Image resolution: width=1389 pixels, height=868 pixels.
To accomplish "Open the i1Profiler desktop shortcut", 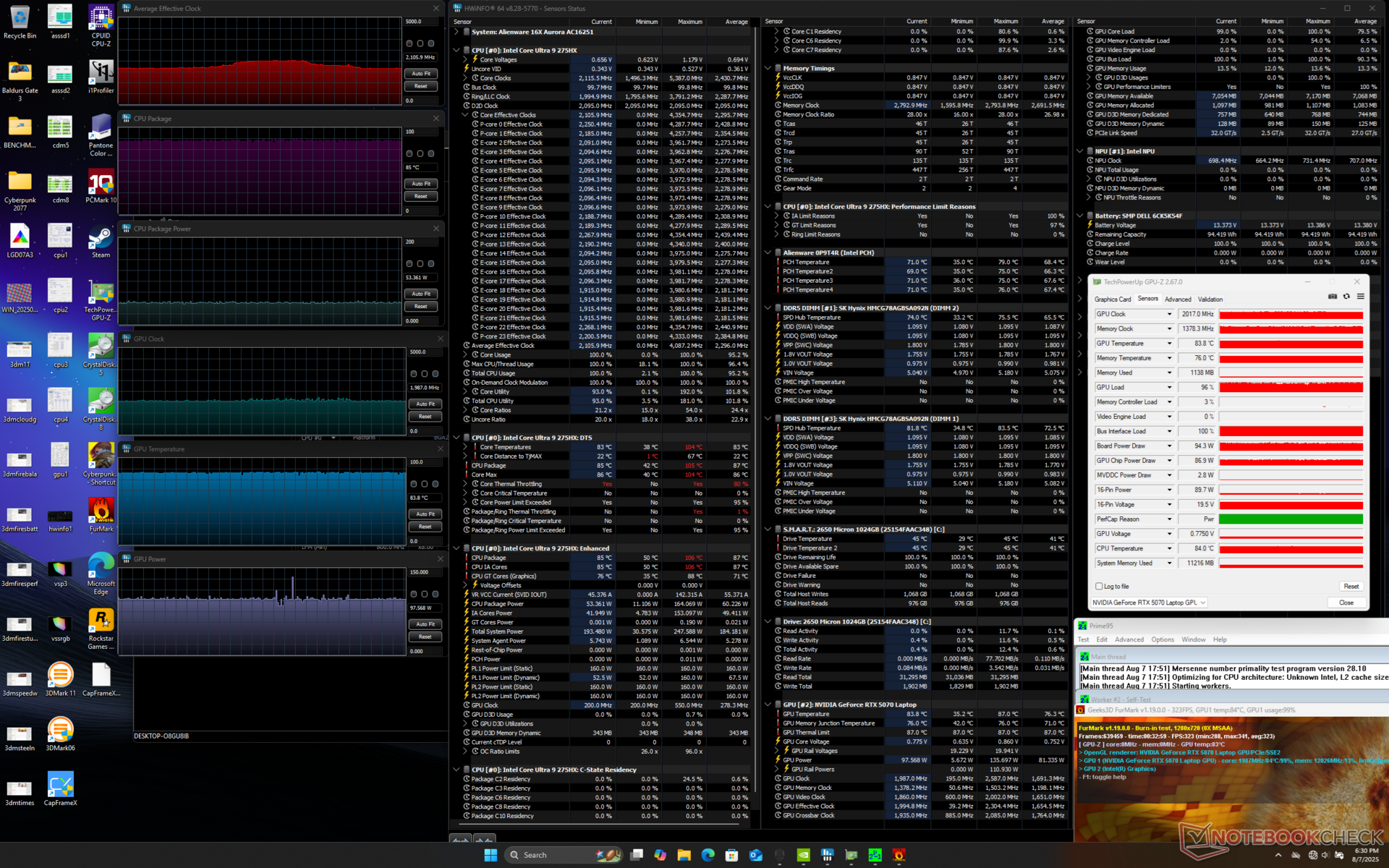I will 101,77.
